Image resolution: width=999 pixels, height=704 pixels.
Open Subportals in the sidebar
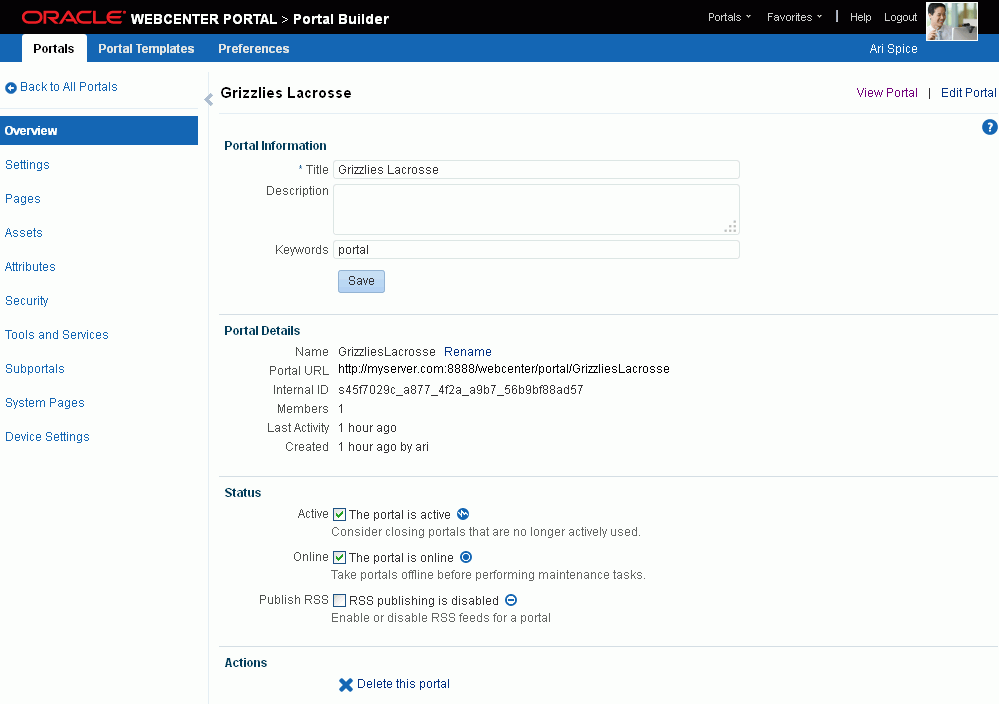pos(35,369)
